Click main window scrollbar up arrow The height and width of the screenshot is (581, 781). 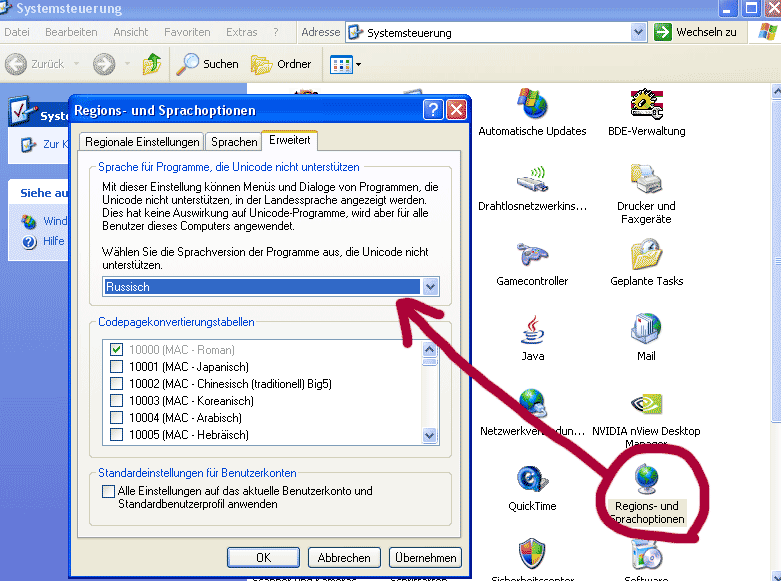click(777, 92)
